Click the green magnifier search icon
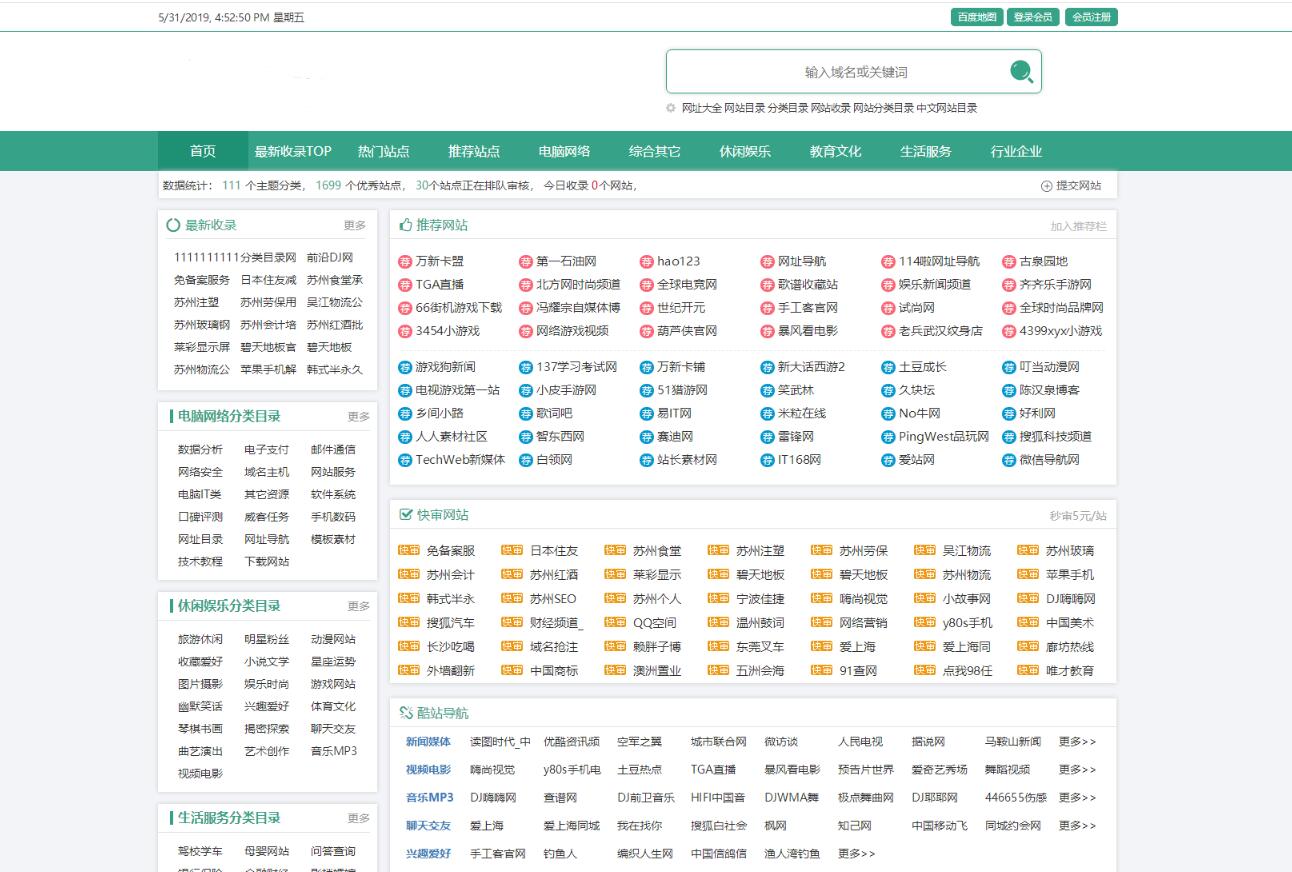Image resolution: width=1292 pixels, height=872 pixels. pyautogui.click(x=1020, y=72)
